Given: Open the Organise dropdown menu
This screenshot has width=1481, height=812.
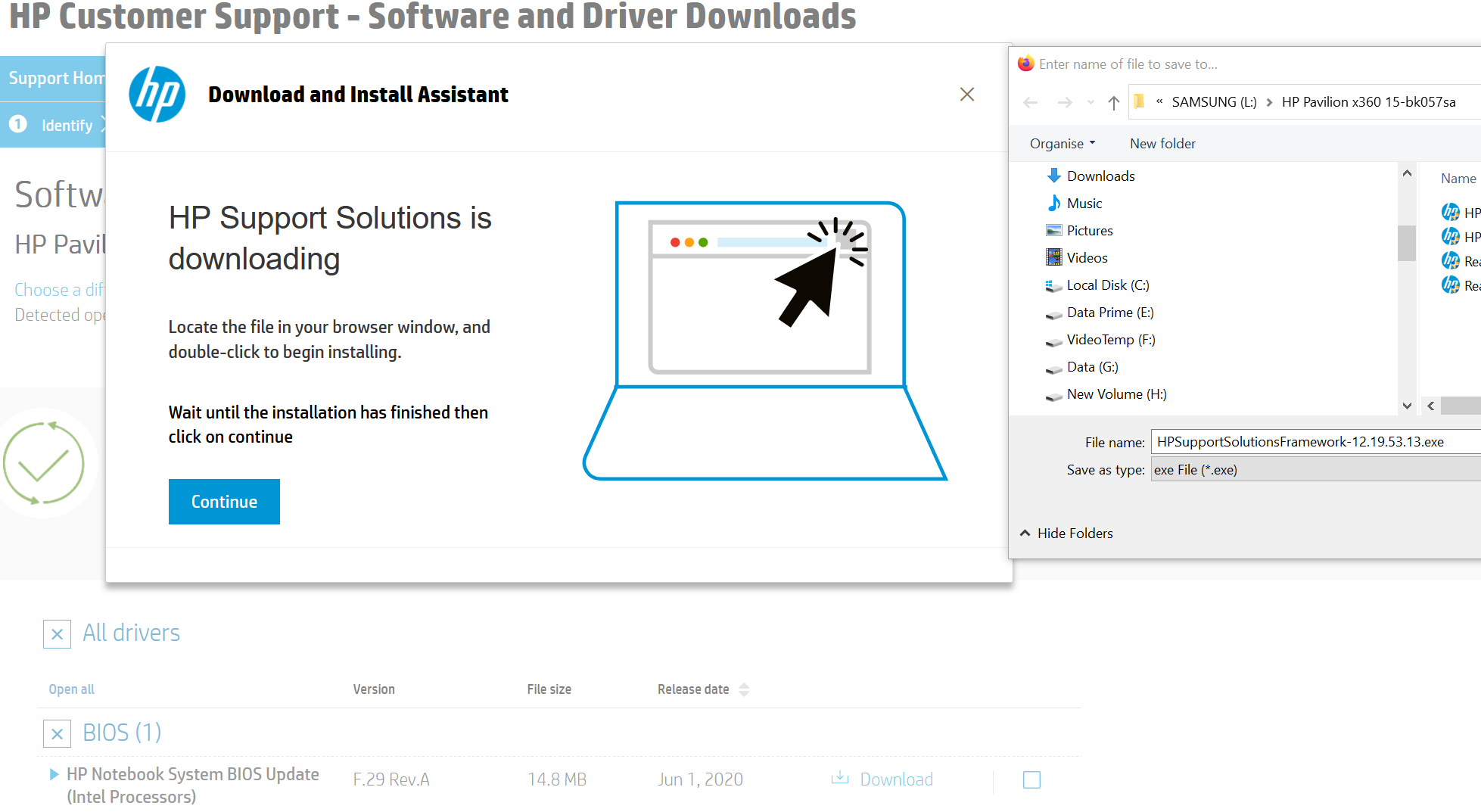Looking at the screenshot, I should [x=1062, y=144].
